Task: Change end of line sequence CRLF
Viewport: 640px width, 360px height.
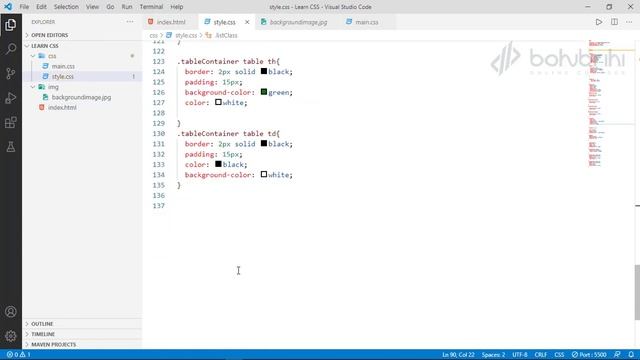Action: 541,355
